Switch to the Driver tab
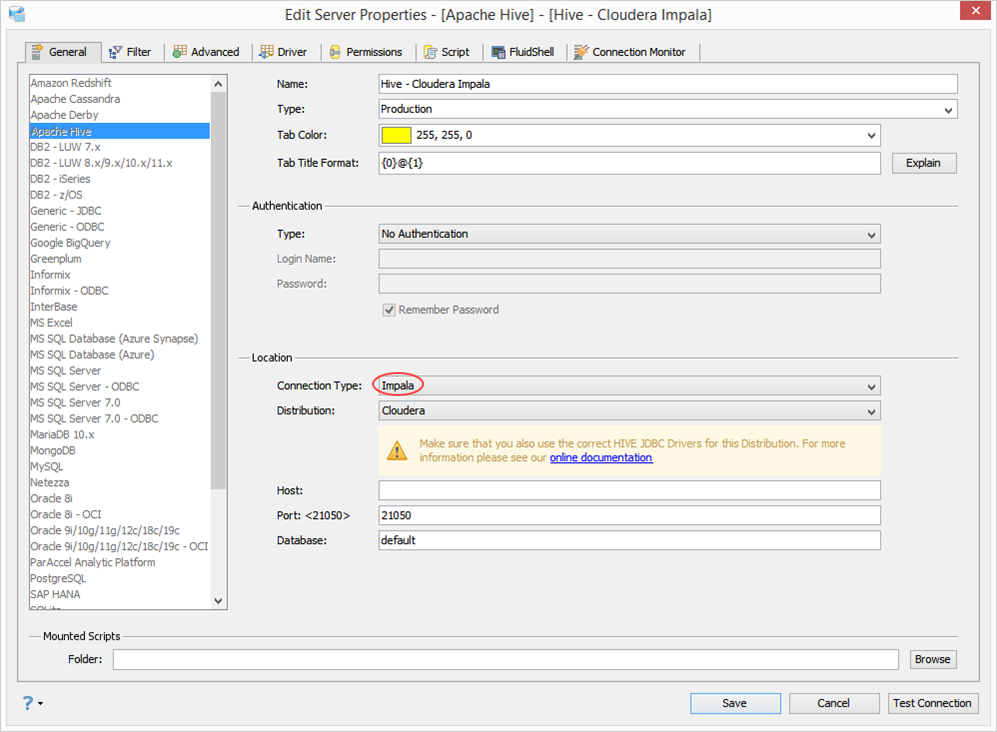 (284, 52)
